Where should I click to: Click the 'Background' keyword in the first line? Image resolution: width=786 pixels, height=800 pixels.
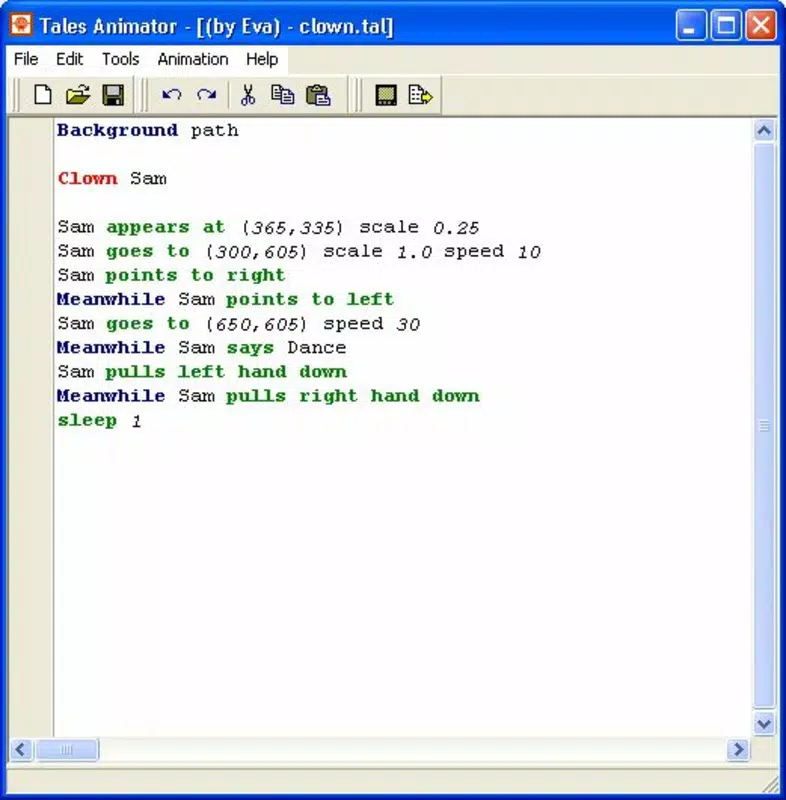pos(117,131)
